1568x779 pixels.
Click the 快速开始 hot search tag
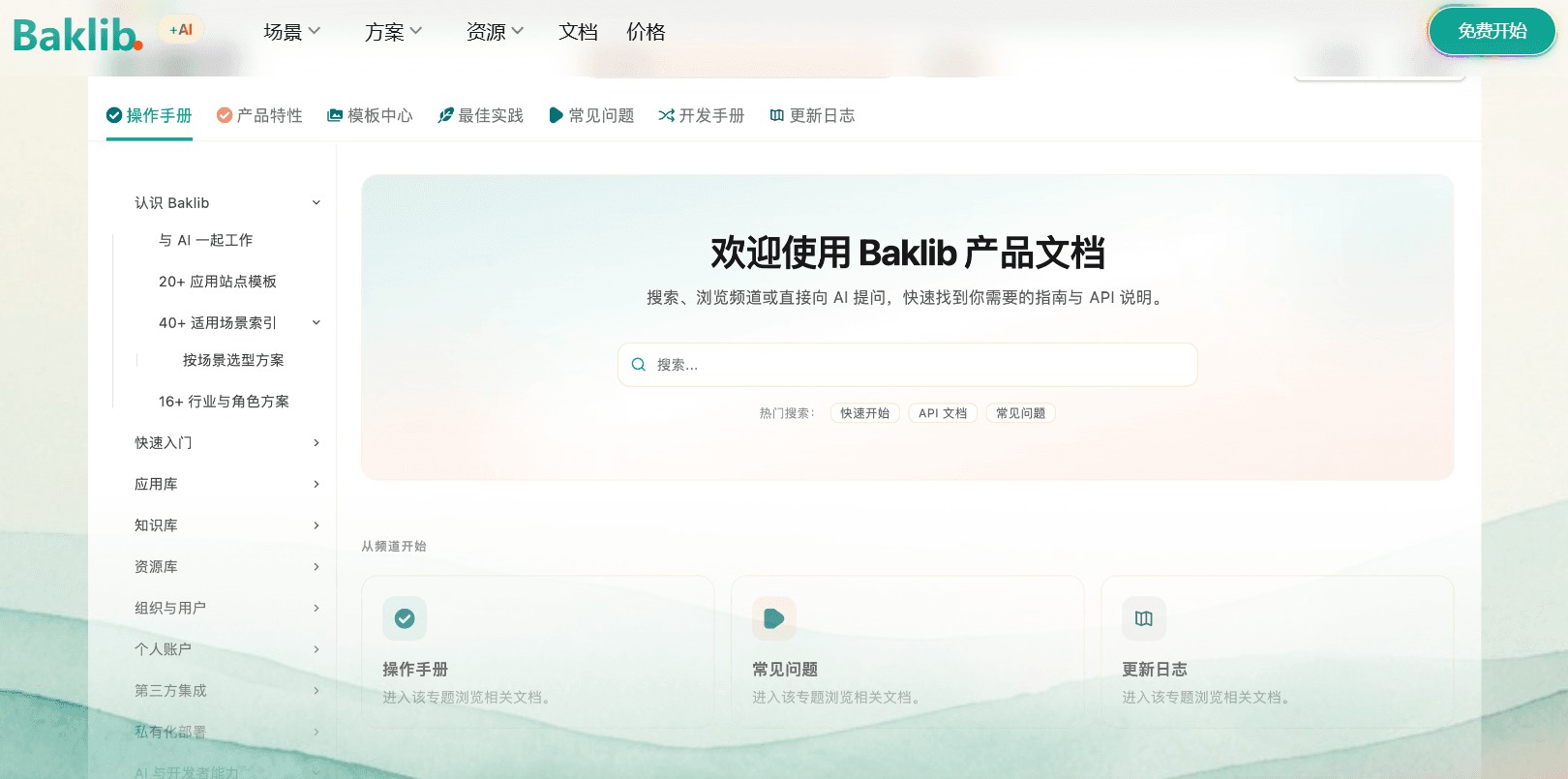(865, 413)
